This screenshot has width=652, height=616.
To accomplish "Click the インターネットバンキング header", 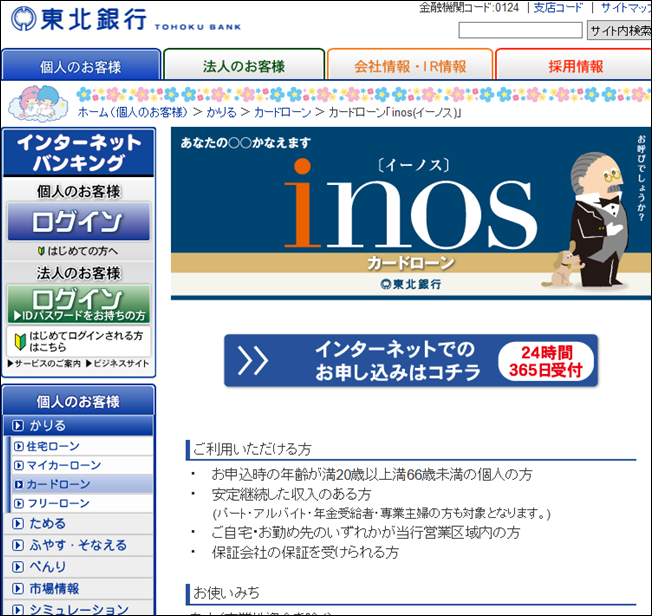I will point(79,153).
